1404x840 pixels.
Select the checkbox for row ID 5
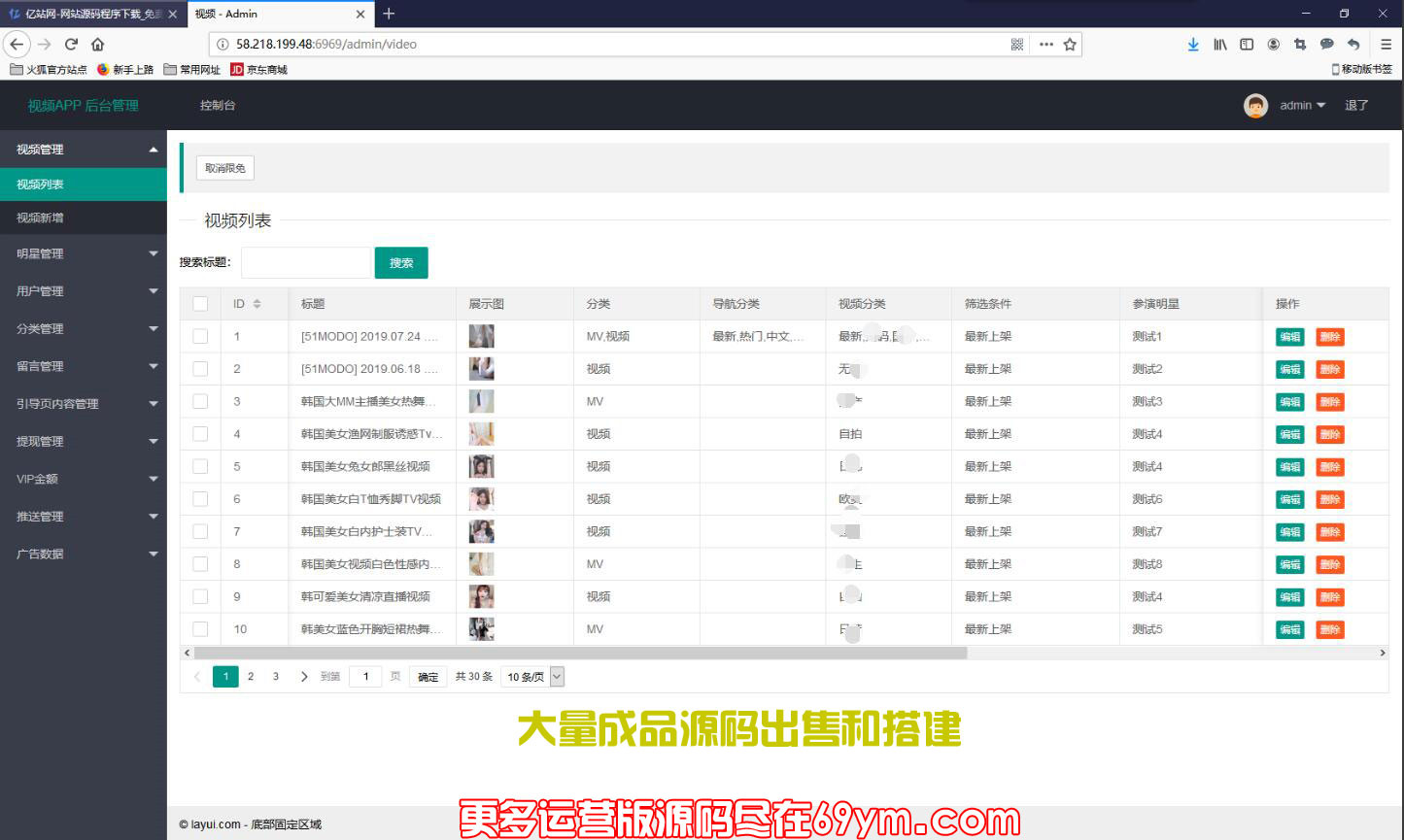point(200,466)
